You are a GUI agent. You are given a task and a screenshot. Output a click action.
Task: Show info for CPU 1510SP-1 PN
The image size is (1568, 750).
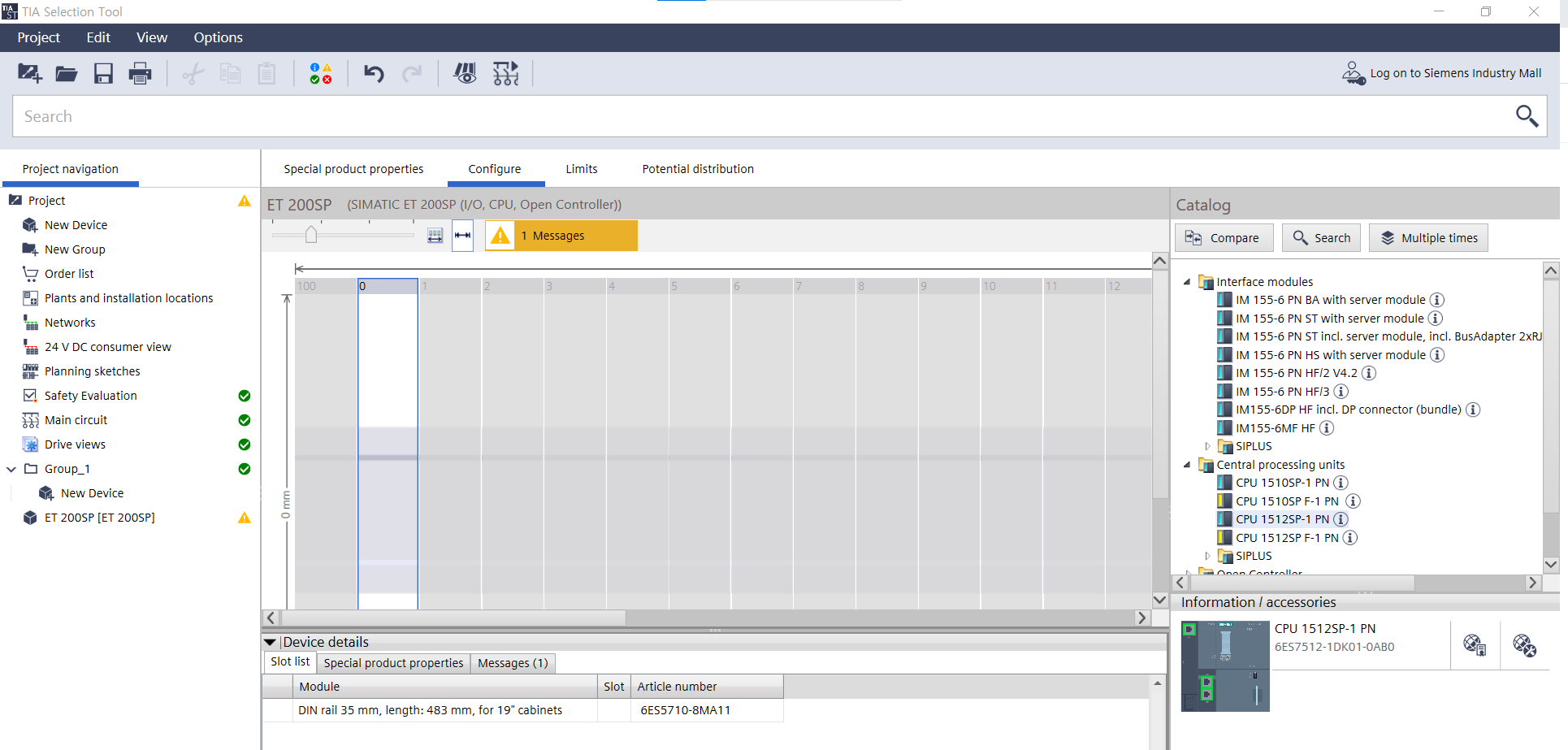(x=1341, y=483)
